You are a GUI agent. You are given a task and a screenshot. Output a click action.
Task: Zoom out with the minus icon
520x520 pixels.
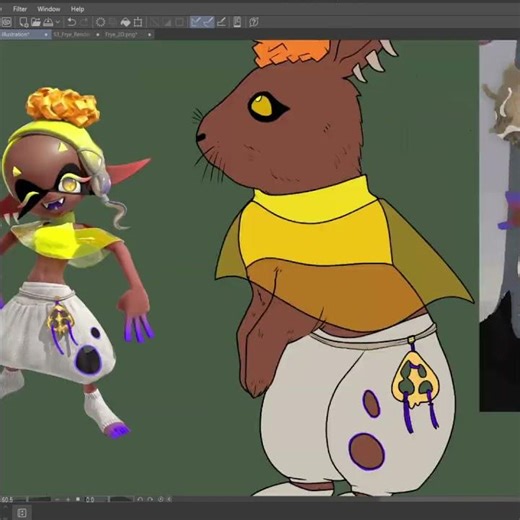point(57,500)
